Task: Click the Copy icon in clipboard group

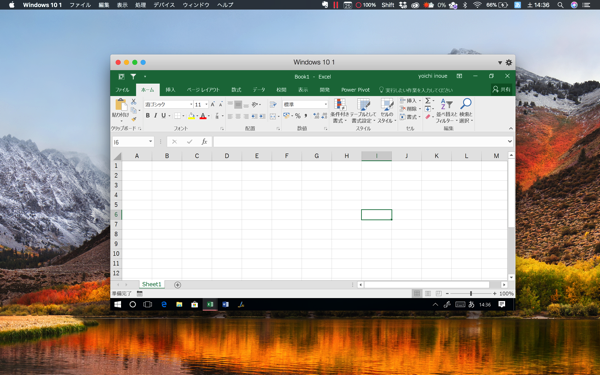Action: pos(134,111)
